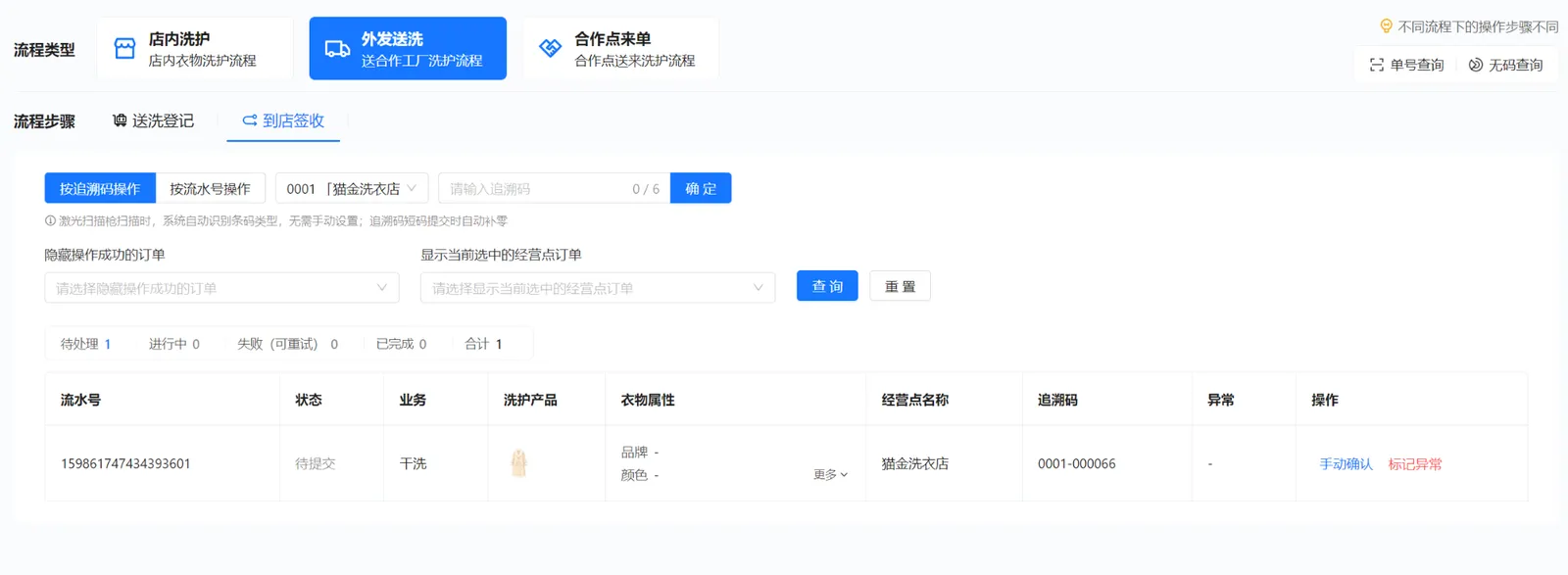Click the lightbulb tip icon

1386,26
